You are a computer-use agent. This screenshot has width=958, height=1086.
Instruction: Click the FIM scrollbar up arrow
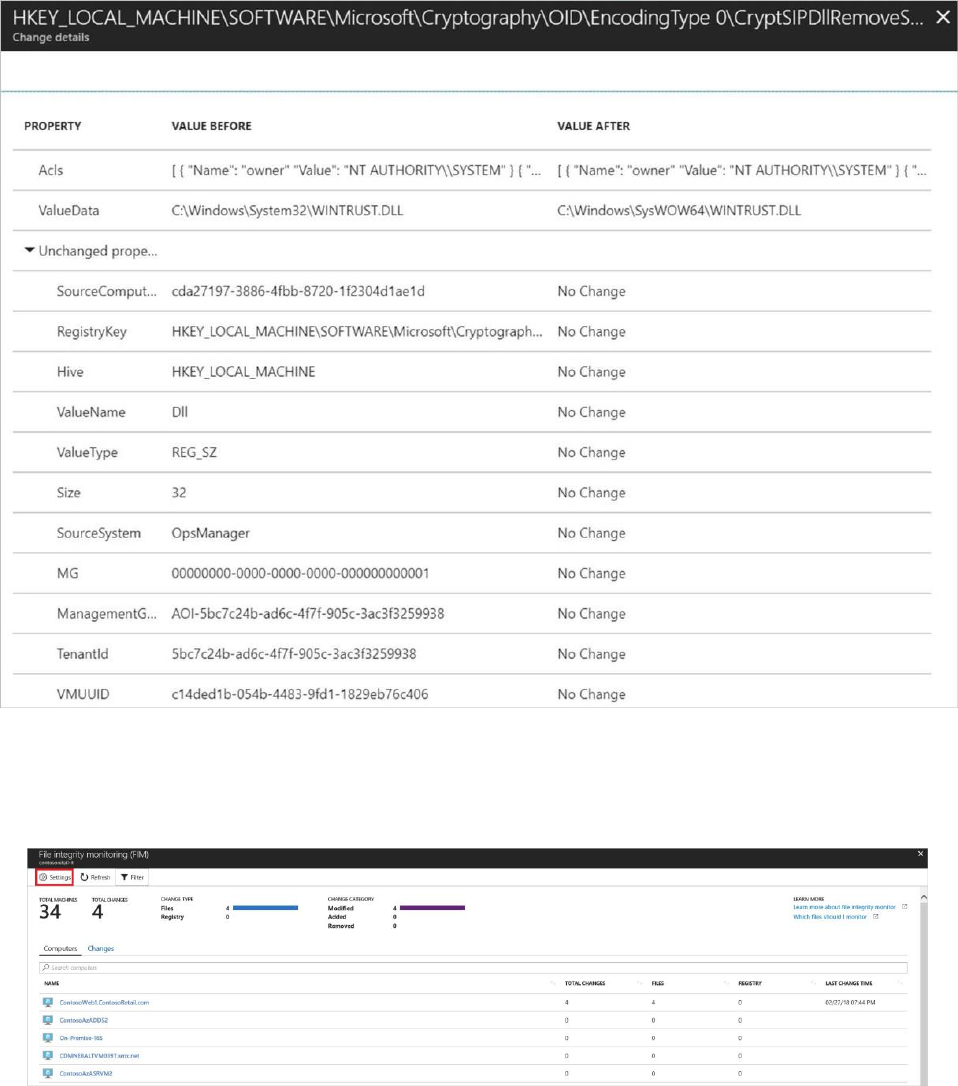coord(923,897)
